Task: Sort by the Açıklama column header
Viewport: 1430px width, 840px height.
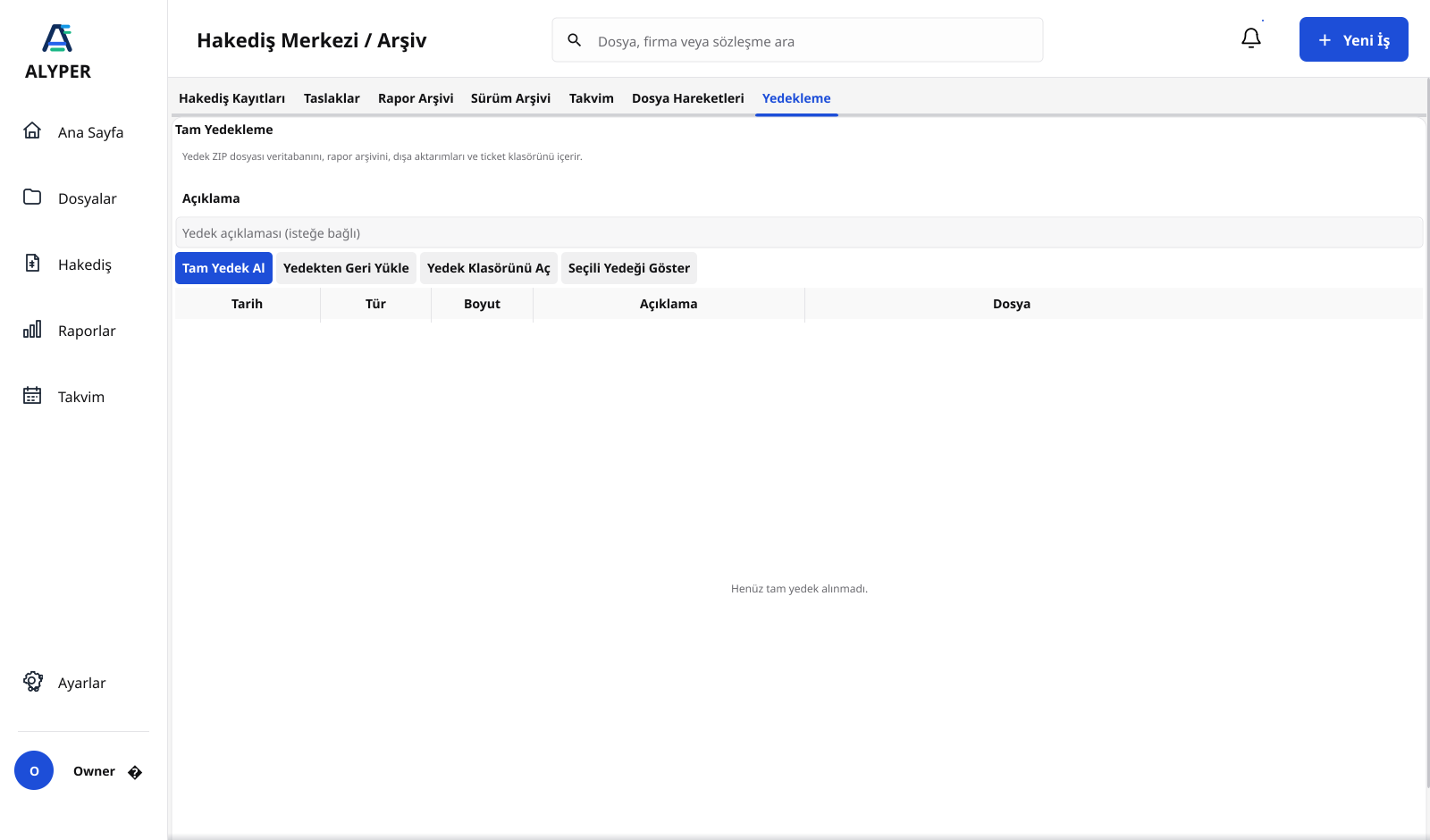Action: point(669,304)
